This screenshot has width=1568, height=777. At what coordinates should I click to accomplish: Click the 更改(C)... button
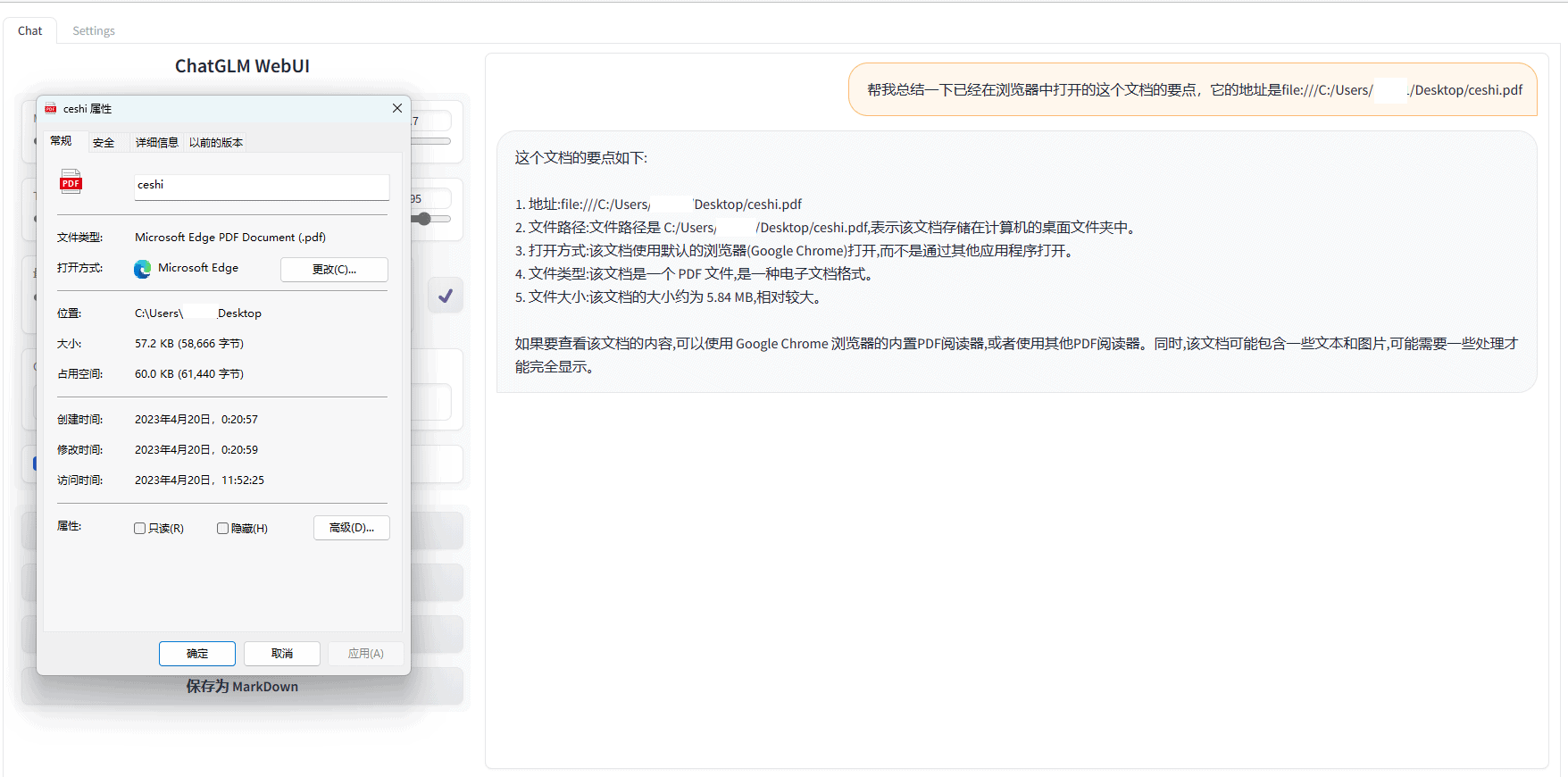[334, 270]
